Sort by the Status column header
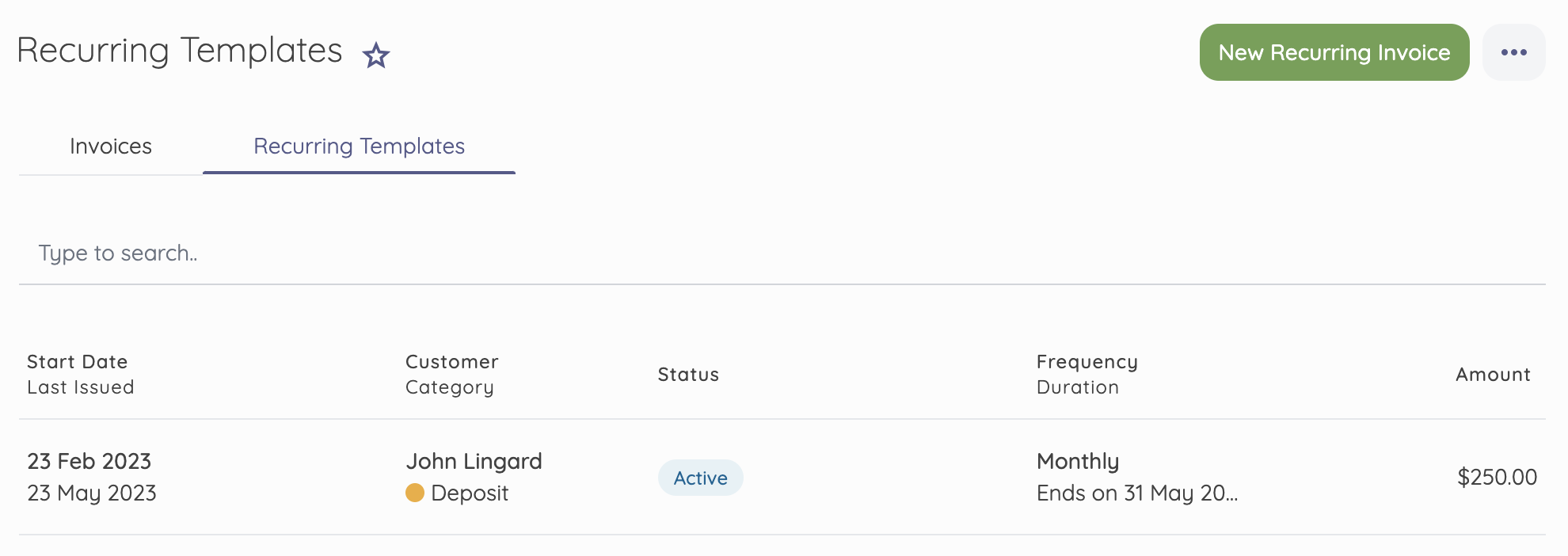This screenshot has width=1568, height=556. click(688, 375)
